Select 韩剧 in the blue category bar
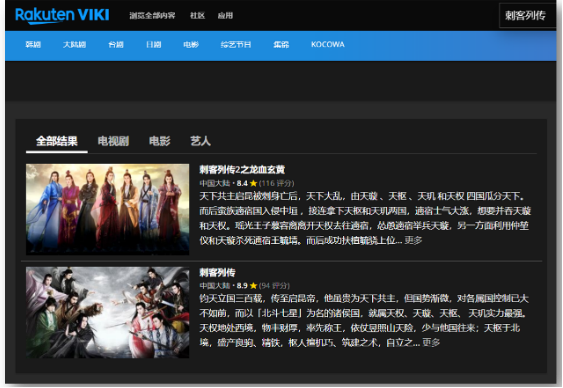 coord(33,45)
